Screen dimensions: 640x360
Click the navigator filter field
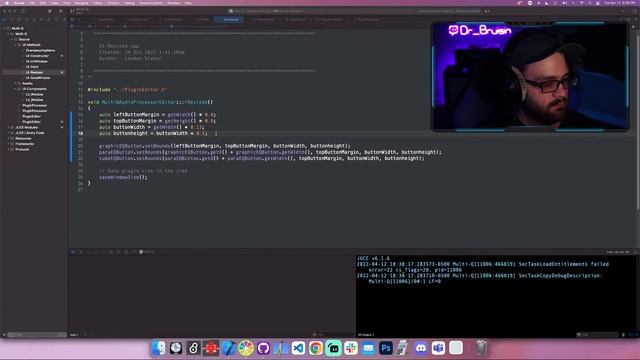37,335
